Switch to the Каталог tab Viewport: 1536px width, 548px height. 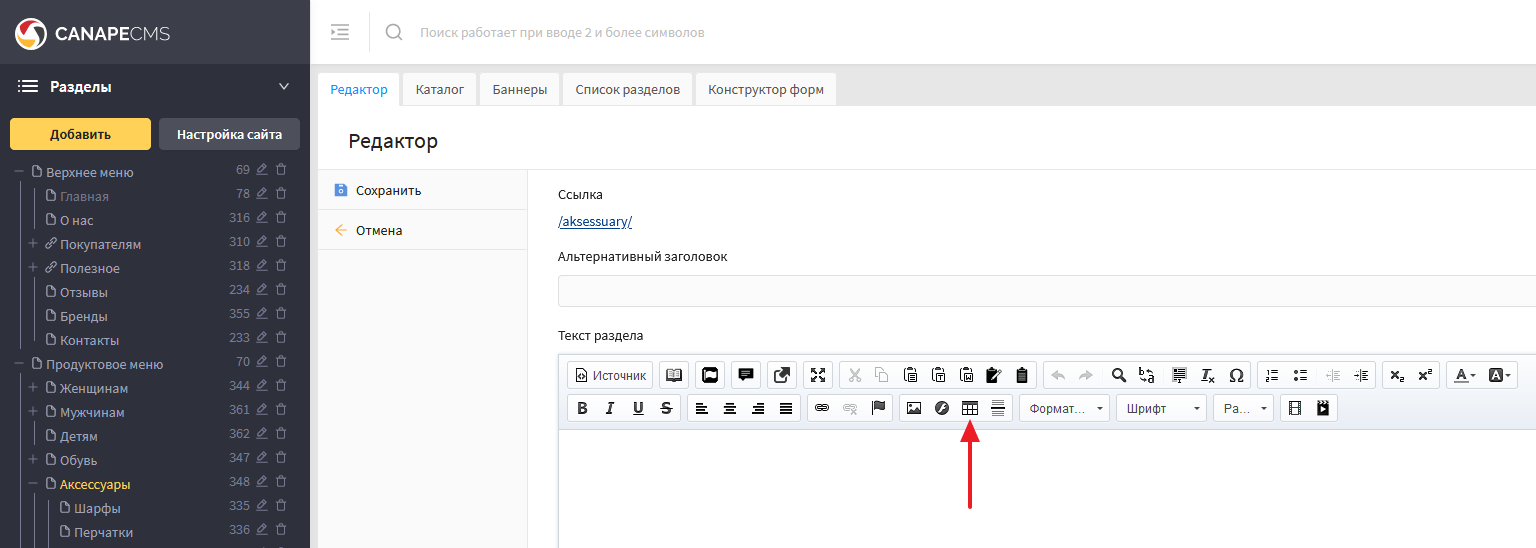(440, 89)
